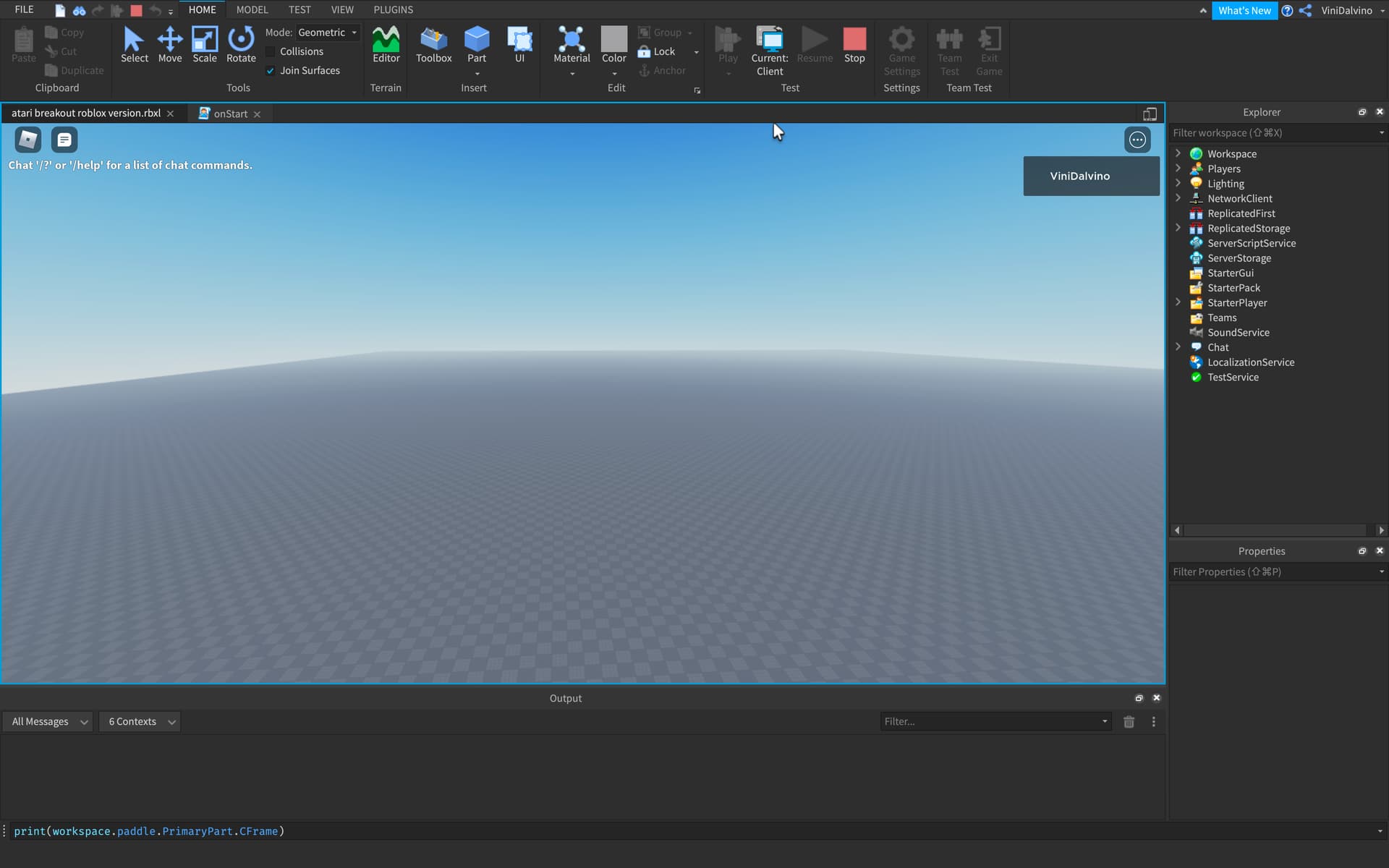This screenshot has width=1389, height=868.
Task: Open the Mode dropdown set to Geometric
Action: pyautogui.click(x=328, y=32)
